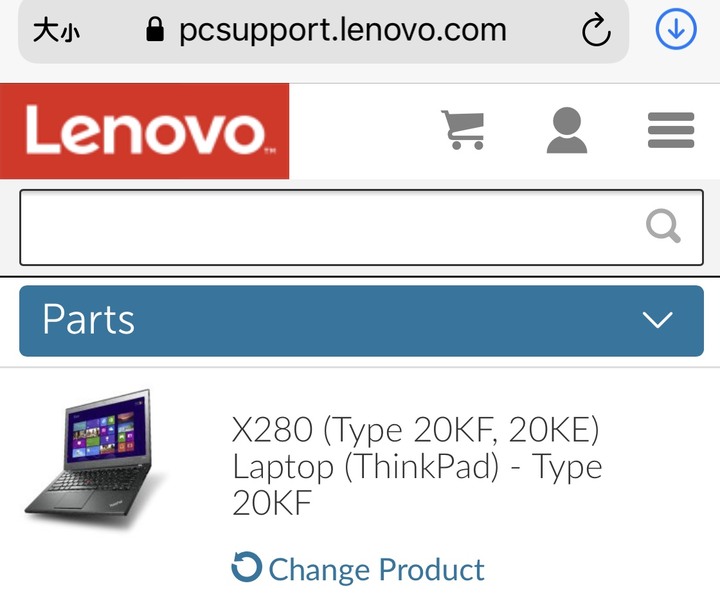Reload the page with the refresh icon

tap(596, 30)
